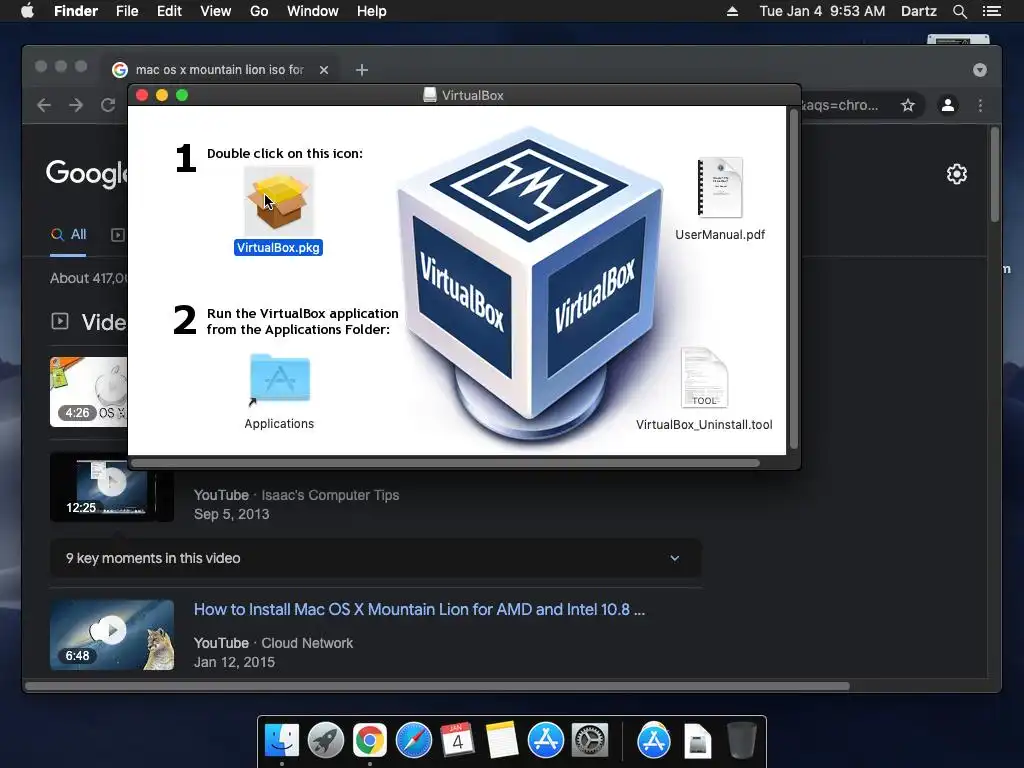Open Spotlight search in menu bar
The width and height of the screenshot is (1024, 768).
pos(959,11)
